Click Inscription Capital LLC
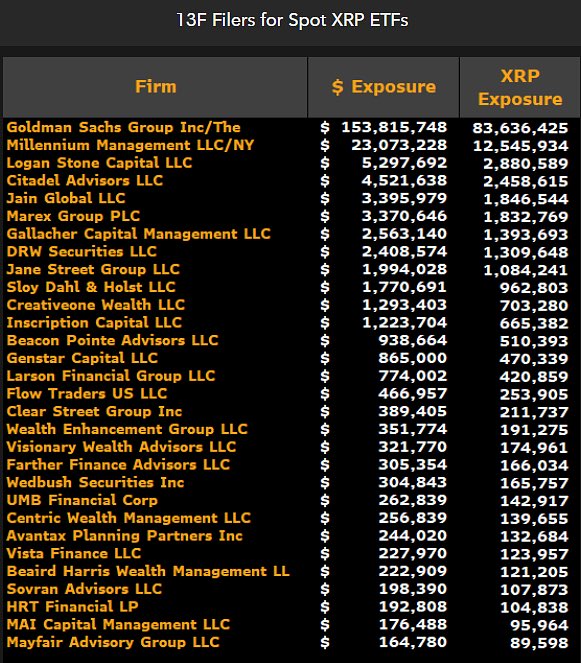This screenshot has width=581, height=663. [94, 323]
